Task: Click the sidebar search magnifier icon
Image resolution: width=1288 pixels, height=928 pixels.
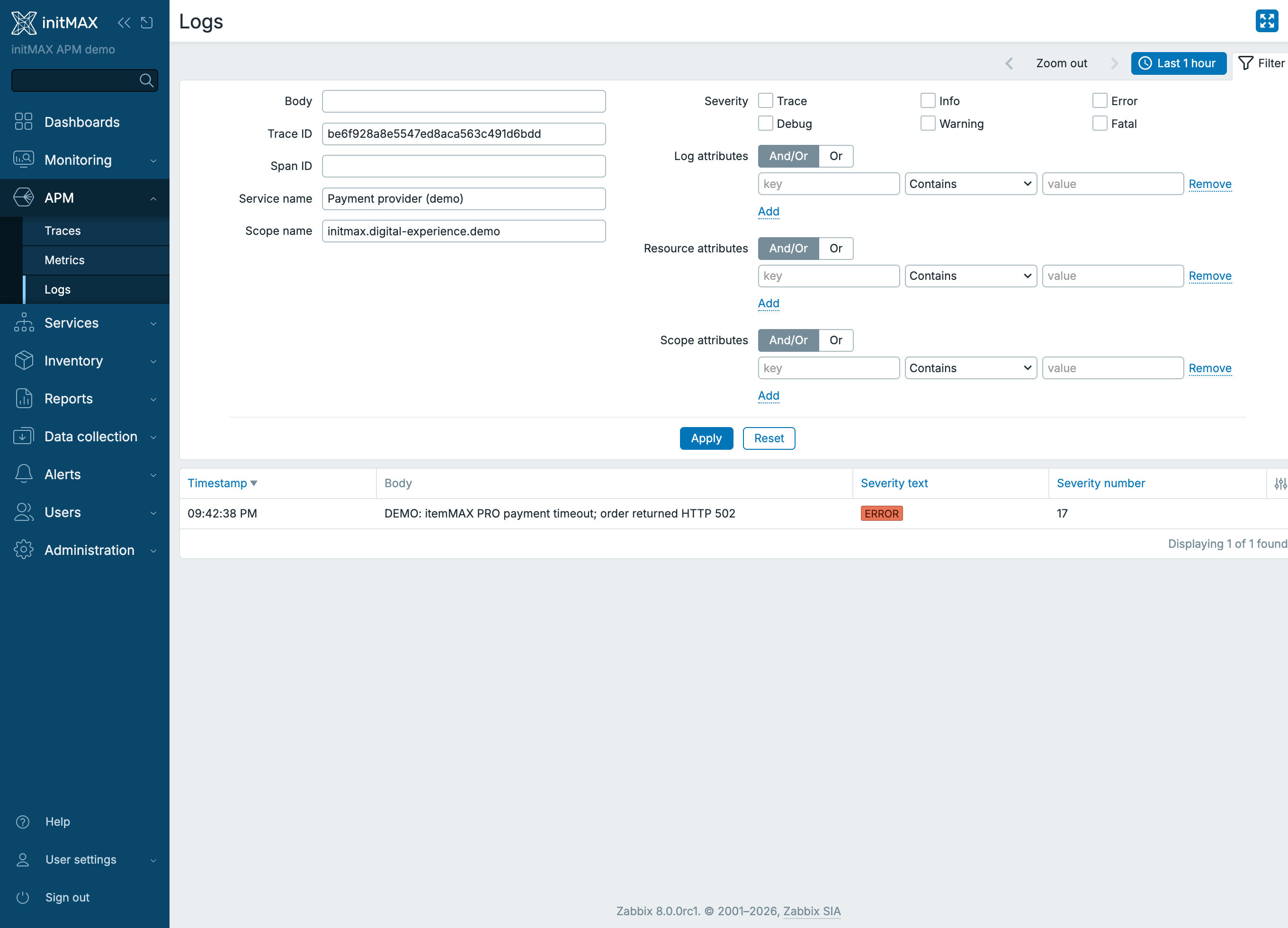Action: pyautogui.click(x=146, y=80)
